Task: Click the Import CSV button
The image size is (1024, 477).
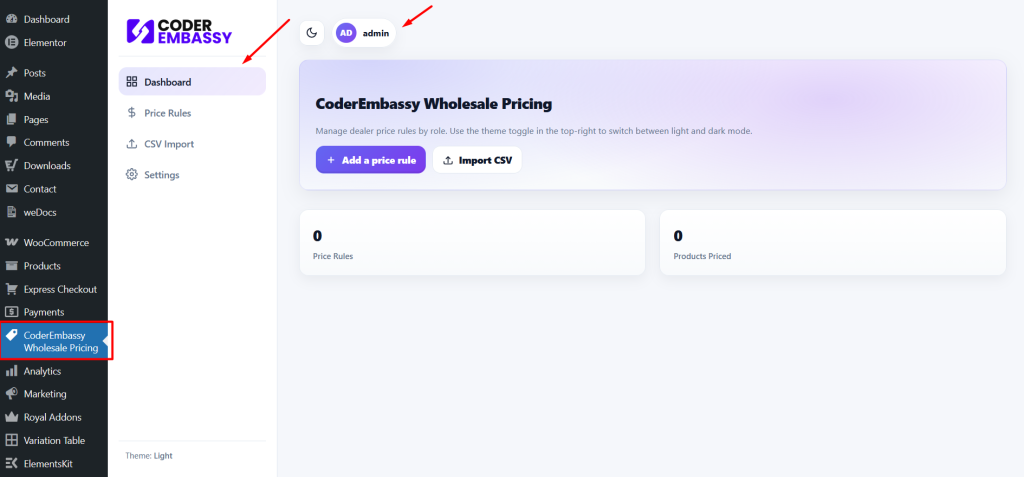Action: click(477, 160)
